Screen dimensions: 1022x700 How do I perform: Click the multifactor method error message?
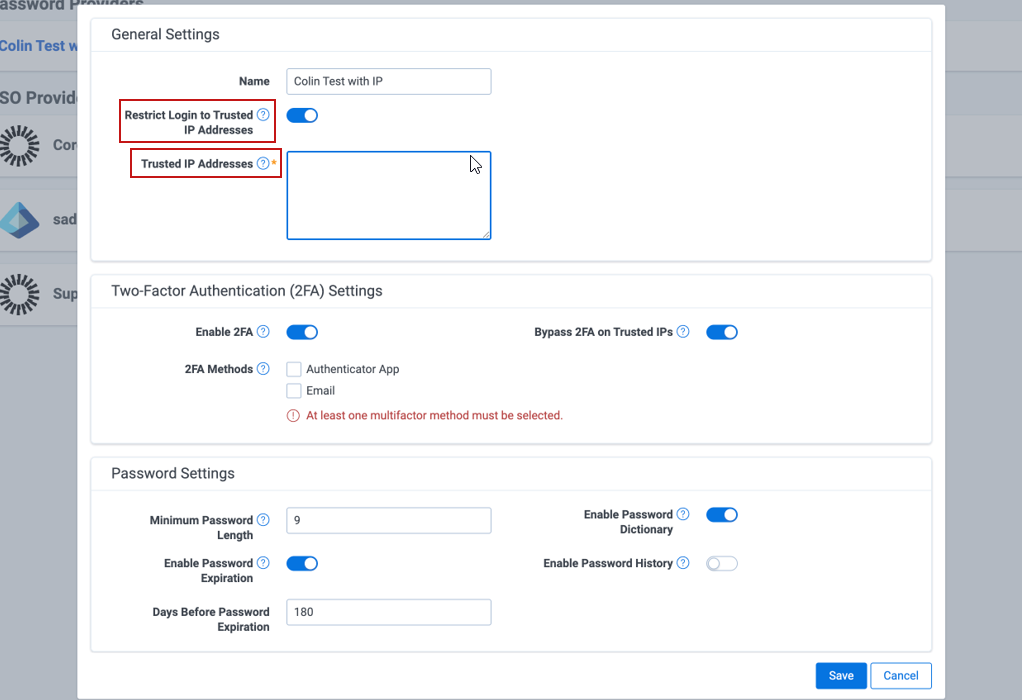(x=434, y=416)
